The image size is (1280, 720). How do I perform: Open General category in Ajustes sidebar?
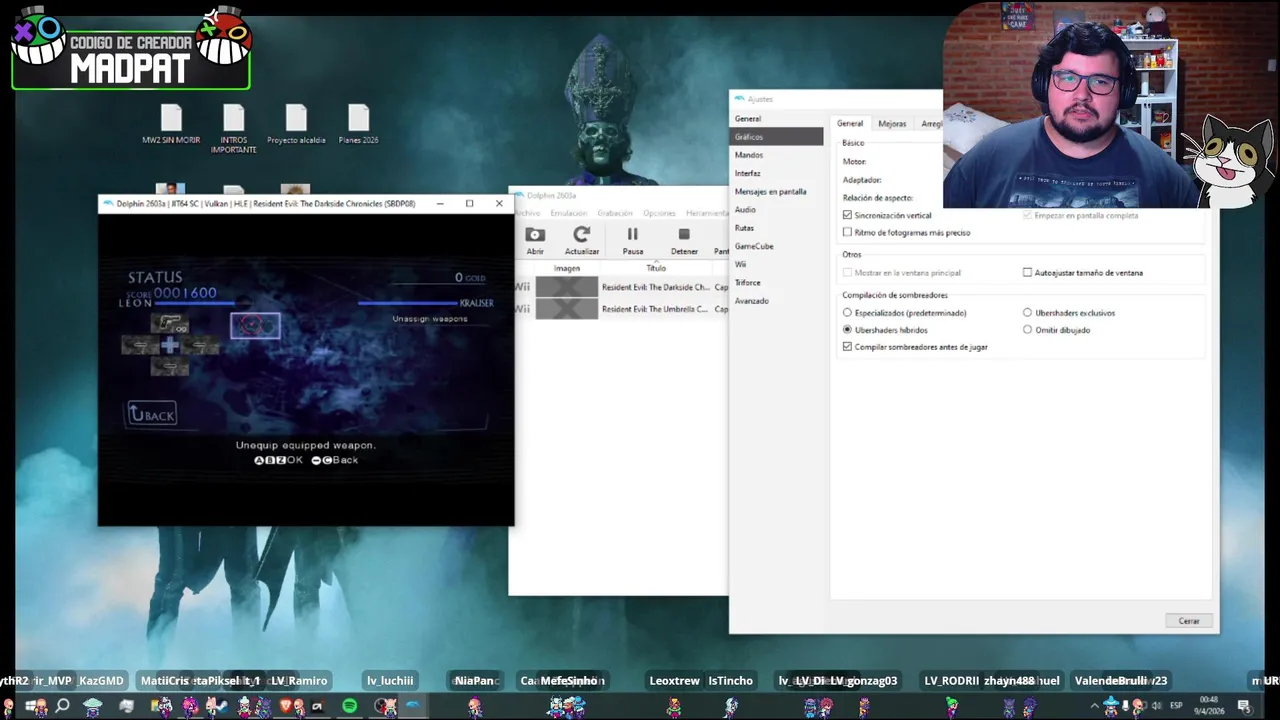pyautogui.click(x=776, y=118)
